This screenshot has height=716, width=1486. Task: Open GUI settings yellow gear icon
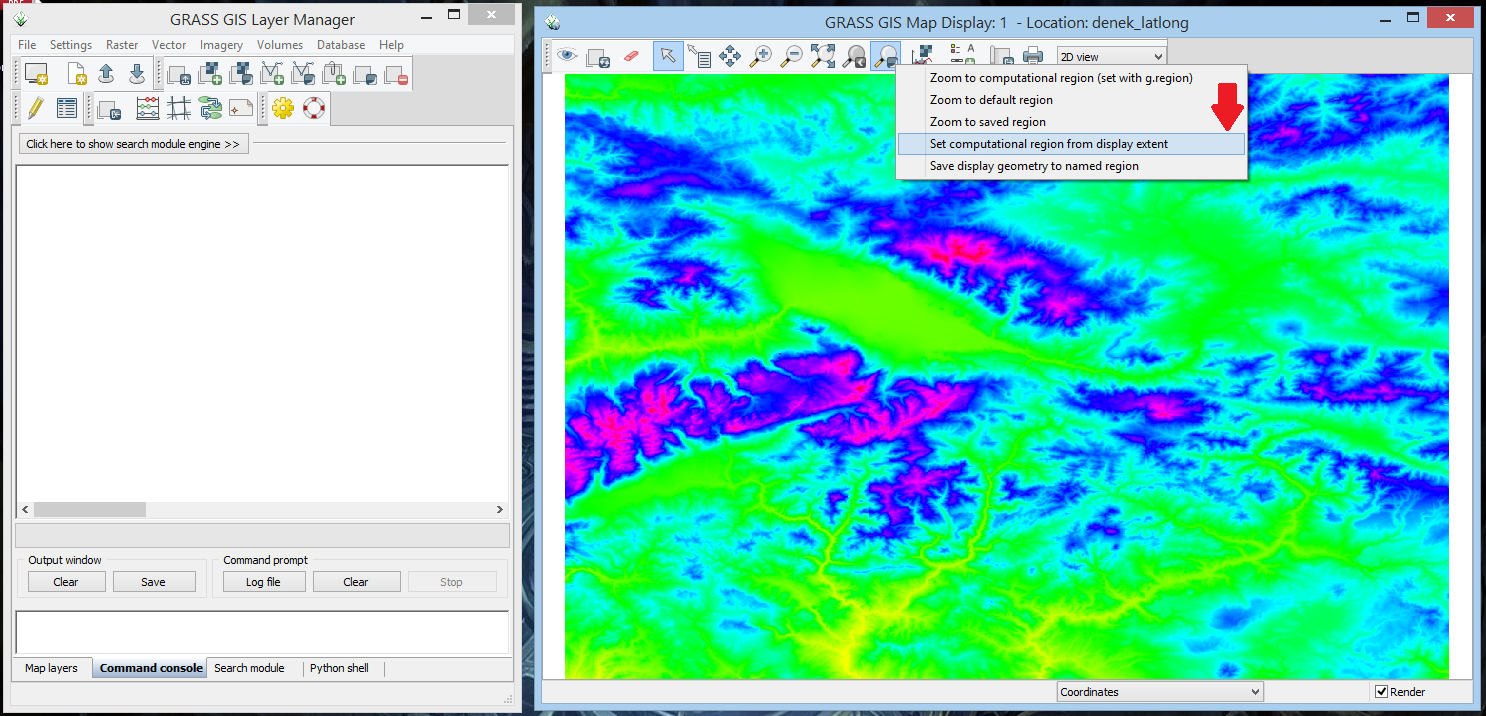(x=283, y=108)
